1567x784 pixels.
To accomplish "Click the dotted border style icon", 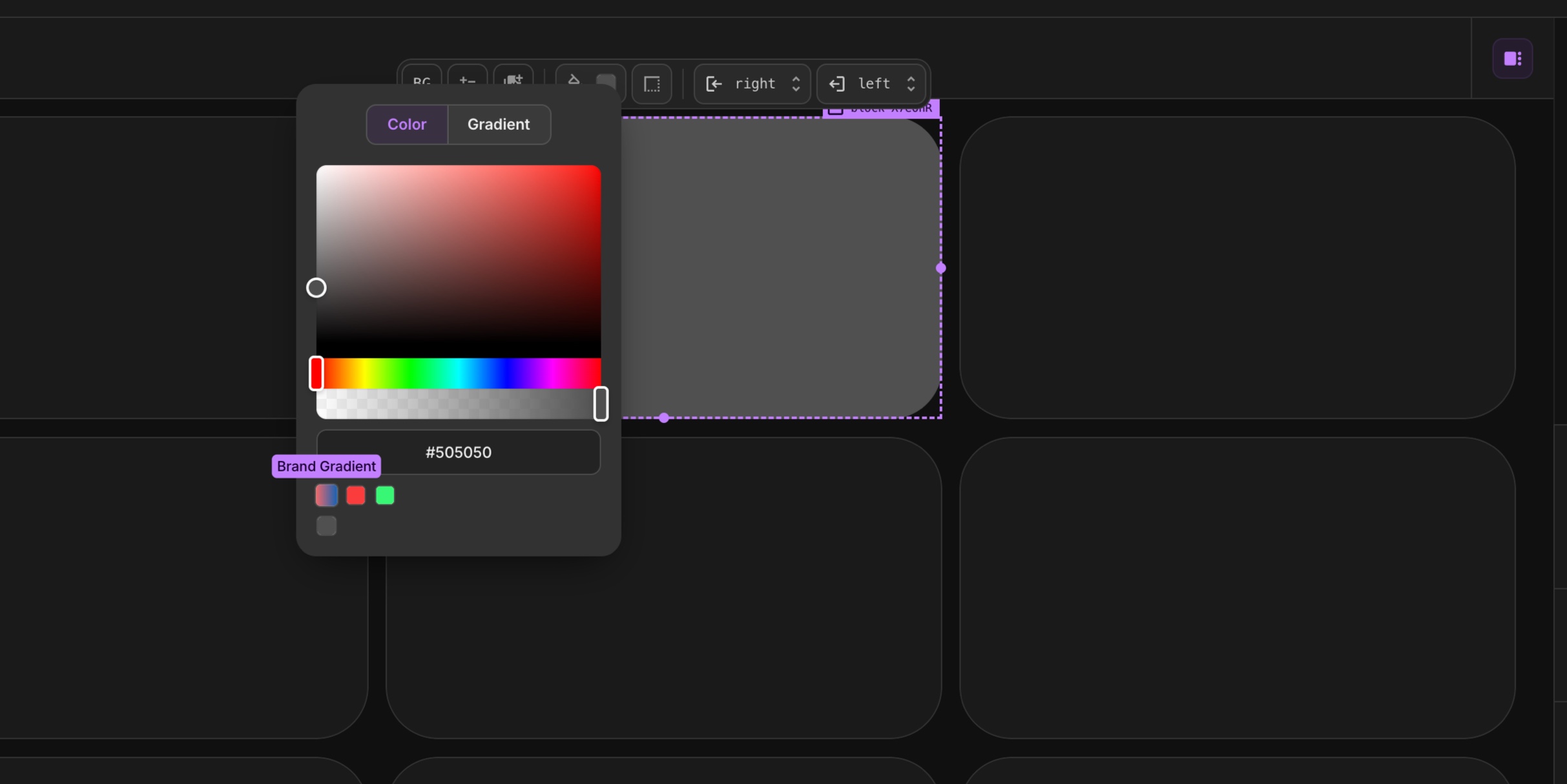I will [x=652, y=84].
